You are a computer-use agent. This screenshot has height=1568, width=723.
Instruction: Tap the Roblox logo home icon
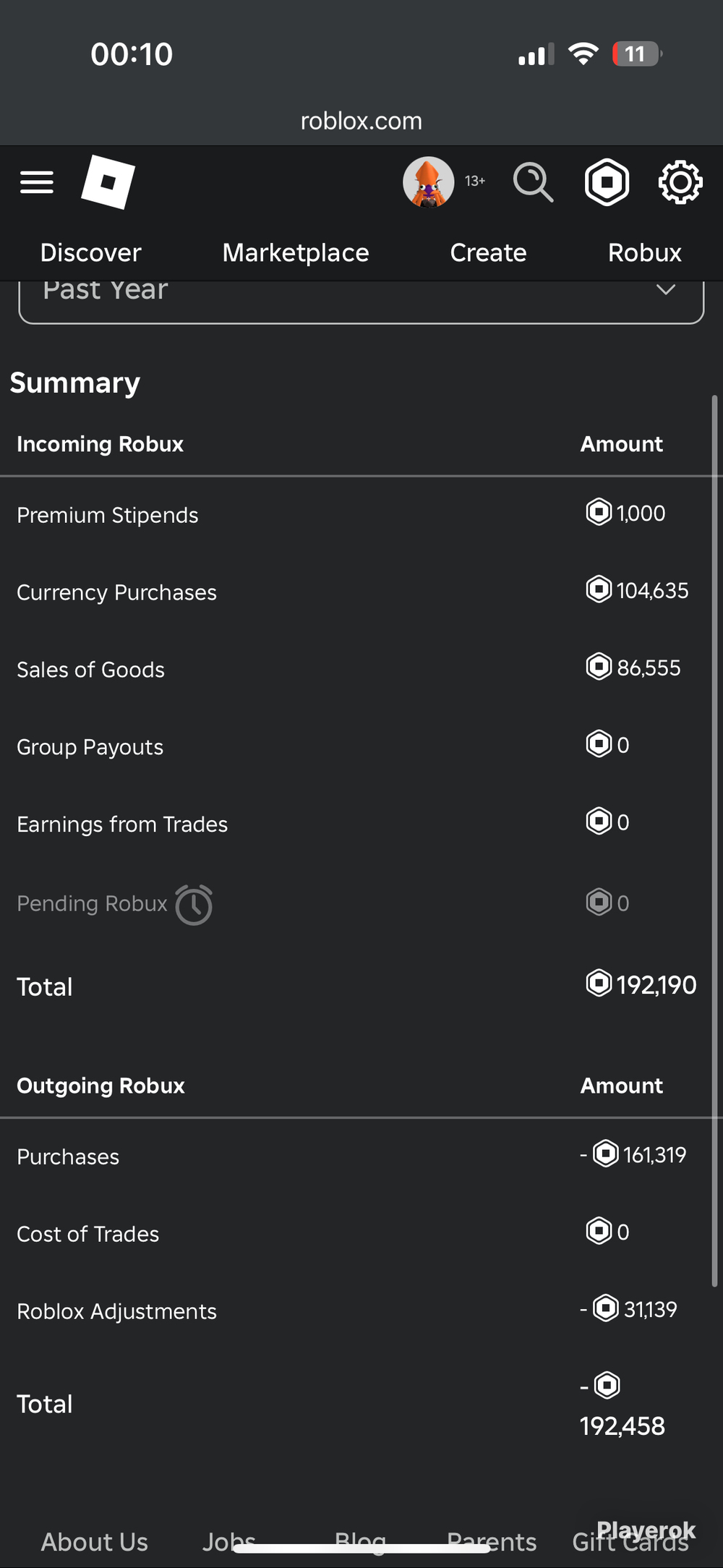(x=108, y=182)
